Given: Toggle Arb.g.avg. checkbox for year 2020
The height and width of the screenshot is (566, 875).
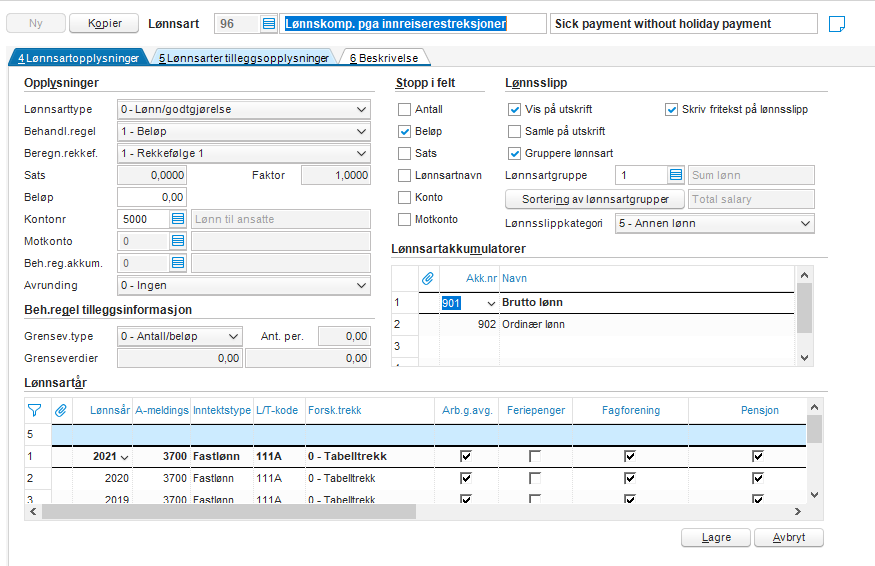Looking at the screenshot, I should click(465, 478).
